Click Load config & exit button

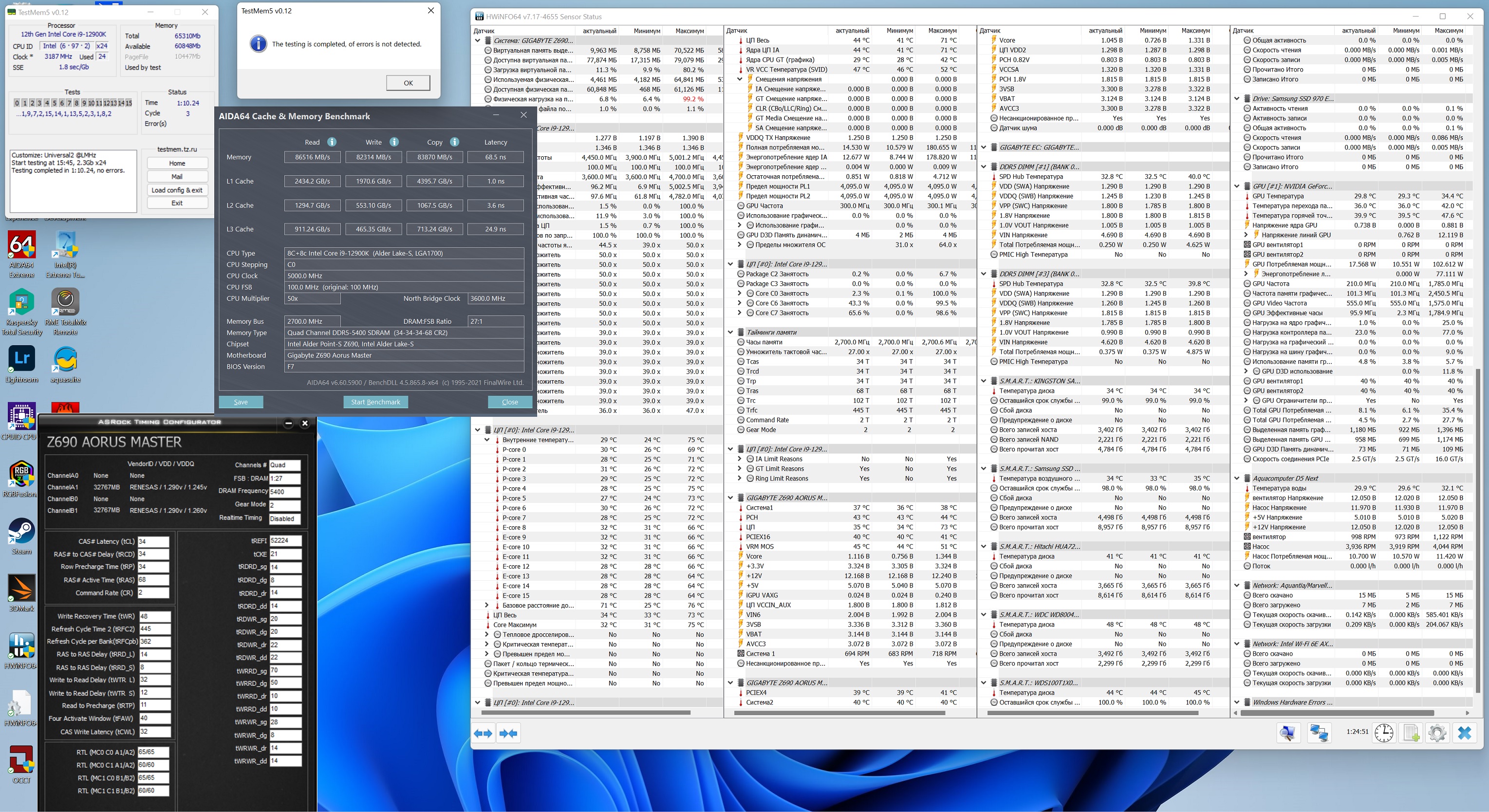pyautogui.click(x=177, y=190)
